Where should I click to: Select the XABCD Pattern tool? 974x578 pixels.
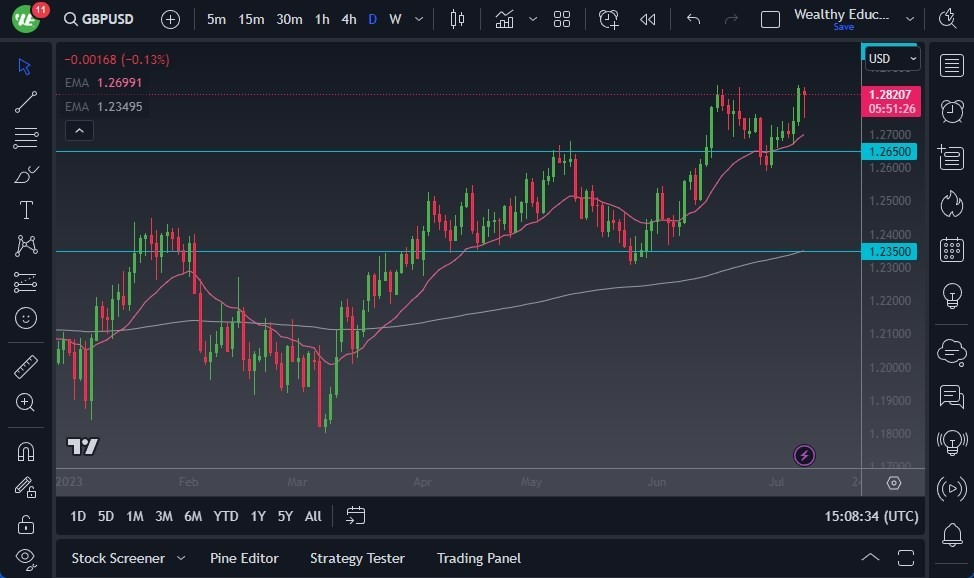pyautogui.click(x=25, y=245)
